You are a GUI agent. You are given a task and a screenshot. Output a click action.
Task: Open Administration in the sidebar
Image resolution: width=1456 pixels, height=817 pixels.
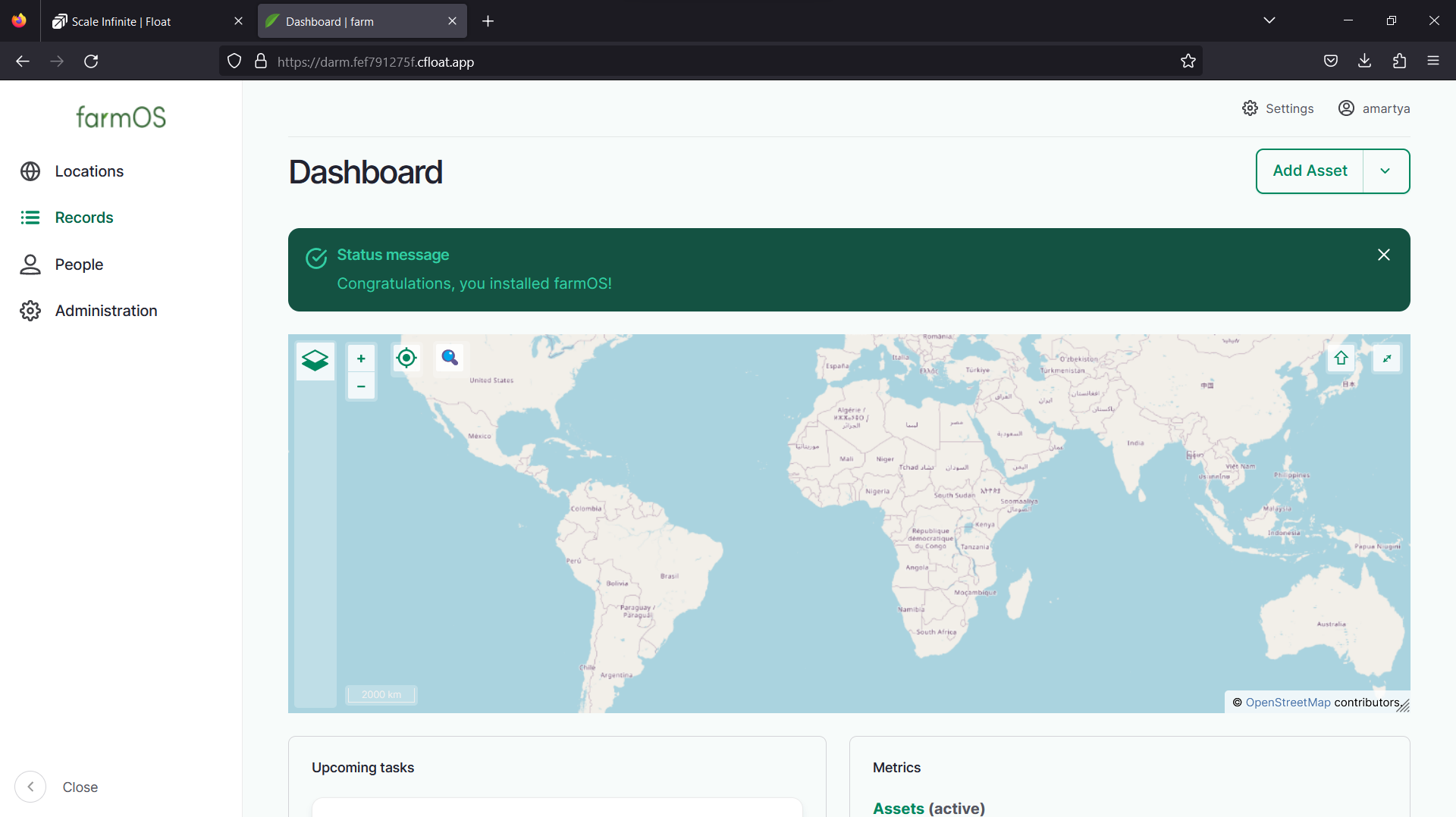[106, 311]
